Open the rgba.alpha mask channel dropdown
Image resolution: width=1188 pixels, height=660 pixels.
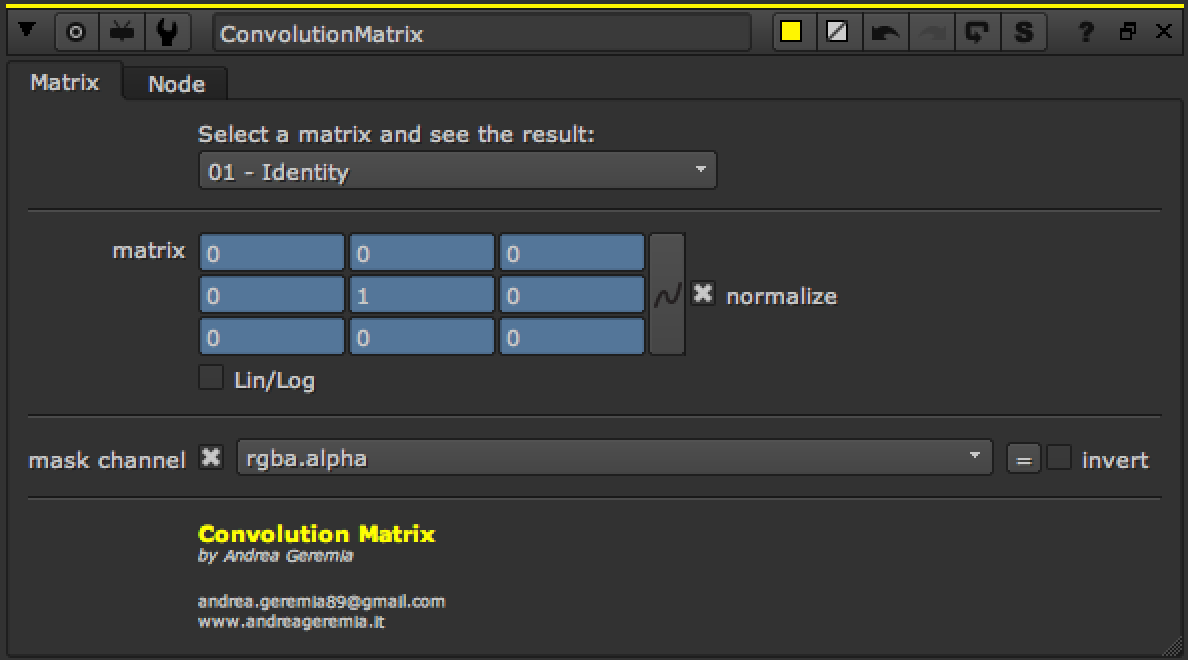tap(614, 458)
